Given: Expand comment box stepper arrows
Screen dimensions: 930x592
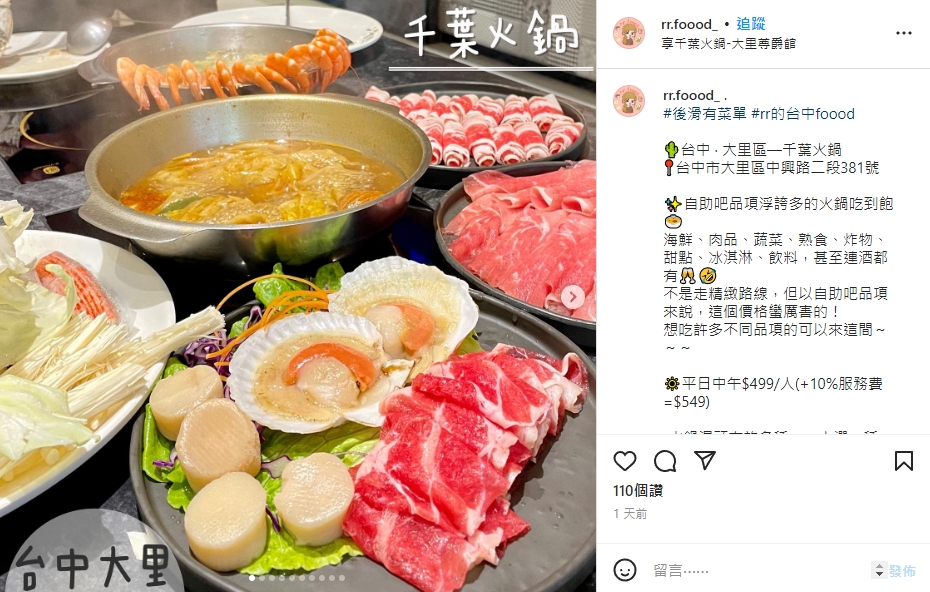Looking at the screenshot, I should click(x=879, y=571).
